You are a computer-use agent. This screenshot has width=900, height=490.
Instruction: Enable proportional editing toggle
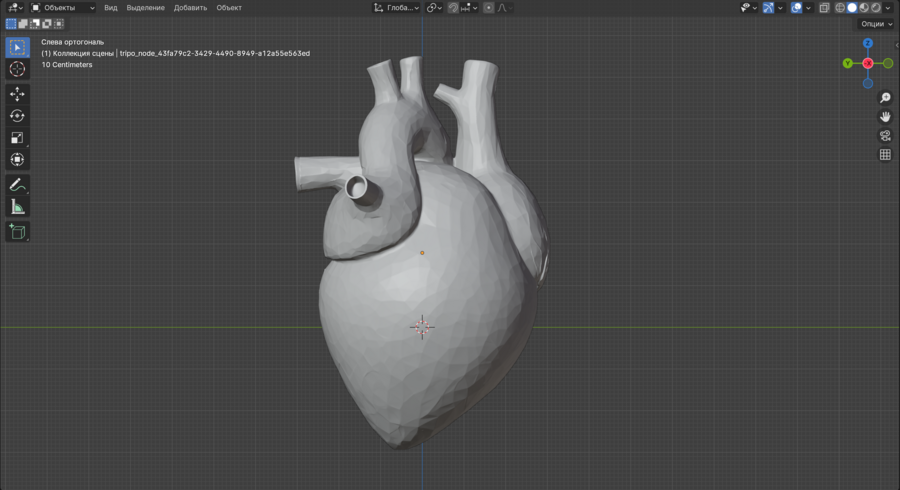click(488, 8)
